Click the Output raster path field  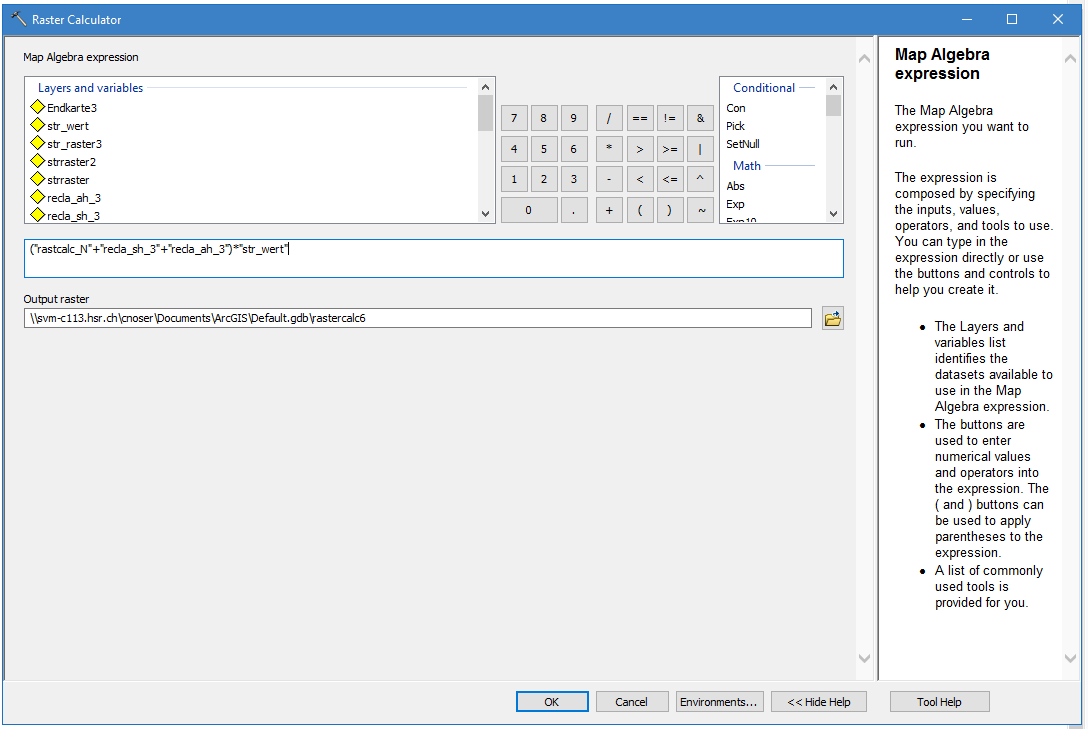point(417,319)
